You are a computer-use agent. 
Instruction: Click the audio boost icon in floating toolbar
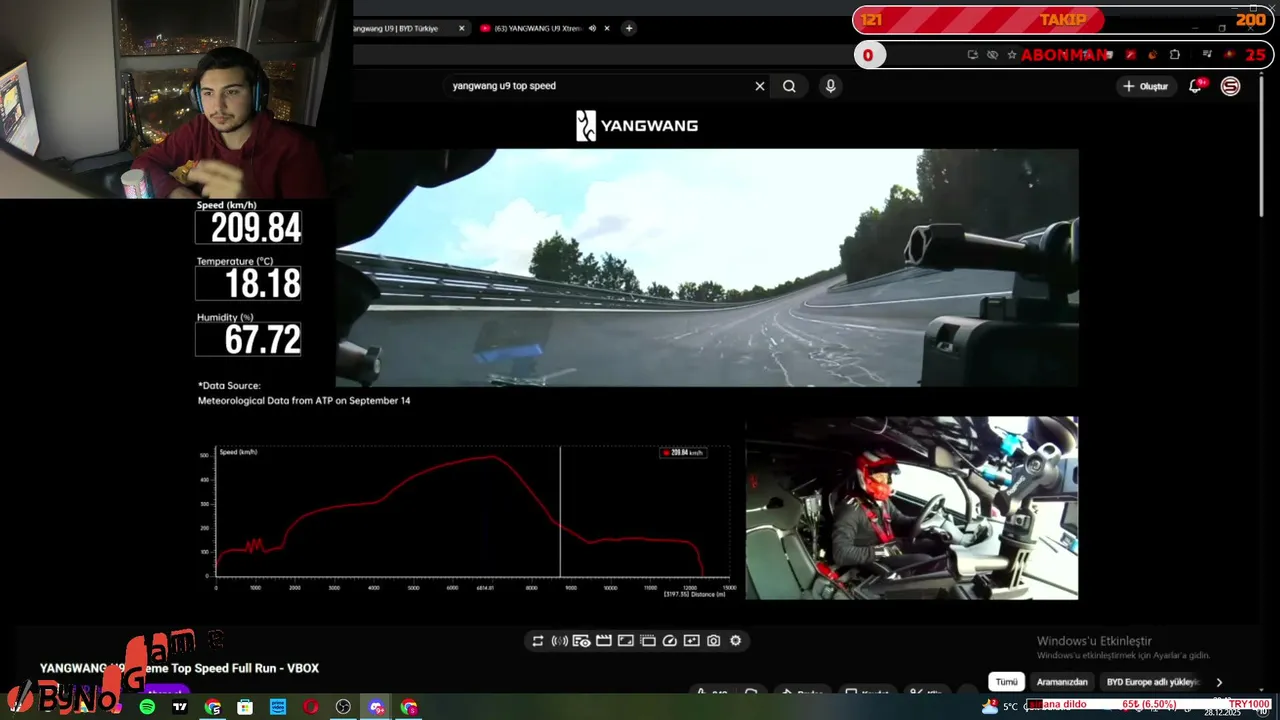pos(560,641)
